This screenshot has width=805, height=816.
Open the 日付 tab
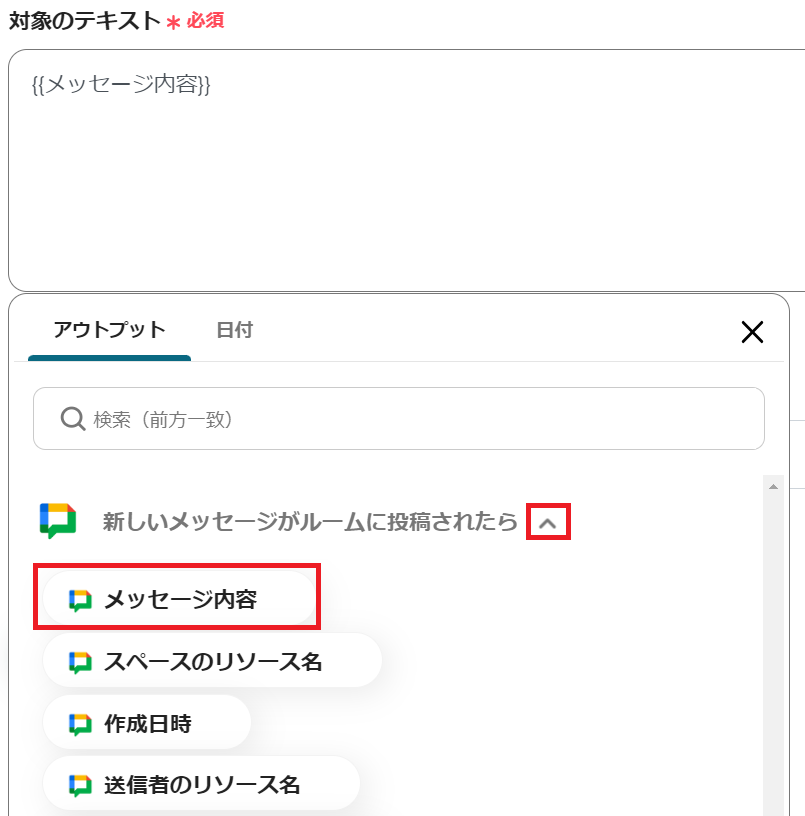coord(234,330)
